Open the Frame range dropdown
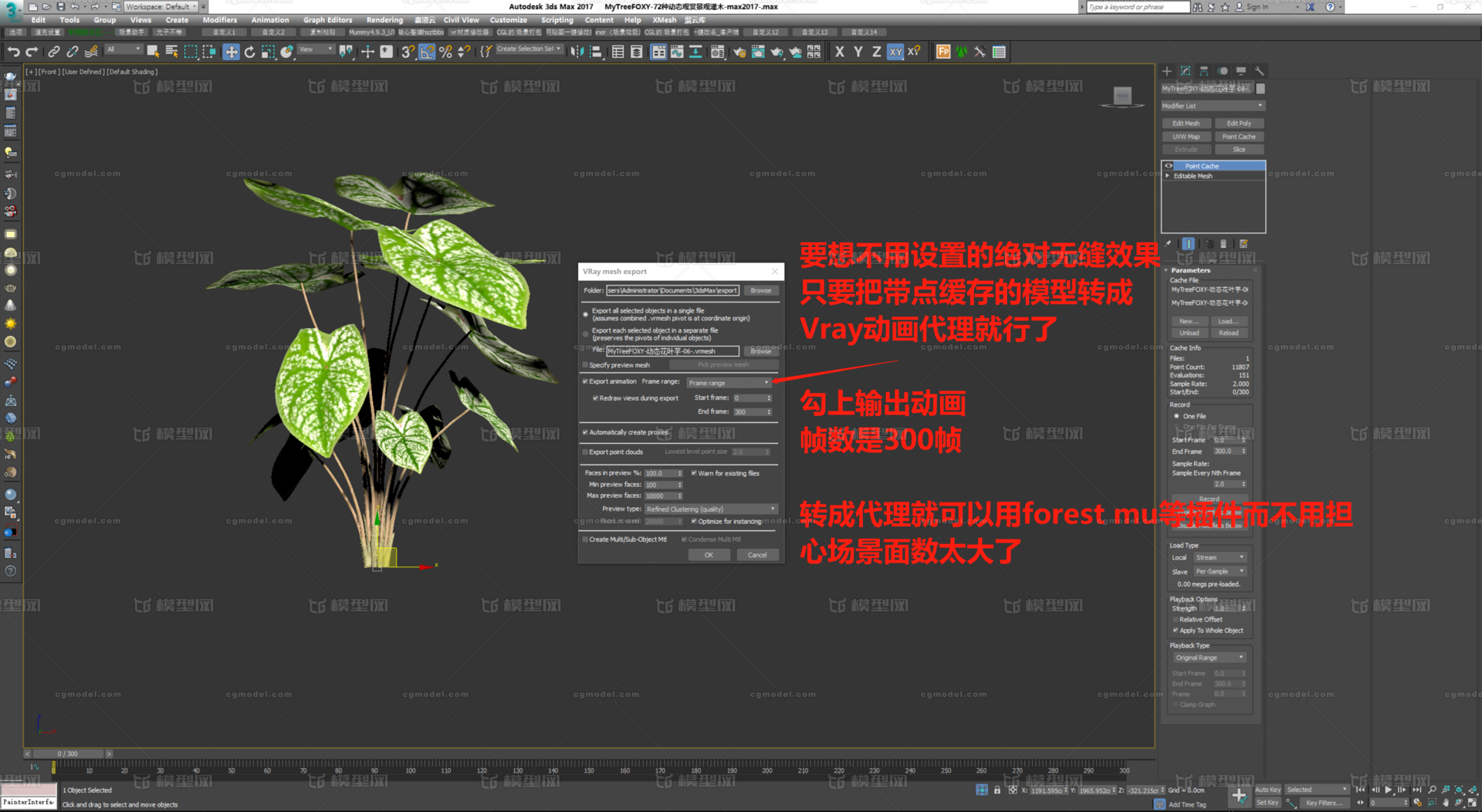The image size is (1482, 812). 729,383
